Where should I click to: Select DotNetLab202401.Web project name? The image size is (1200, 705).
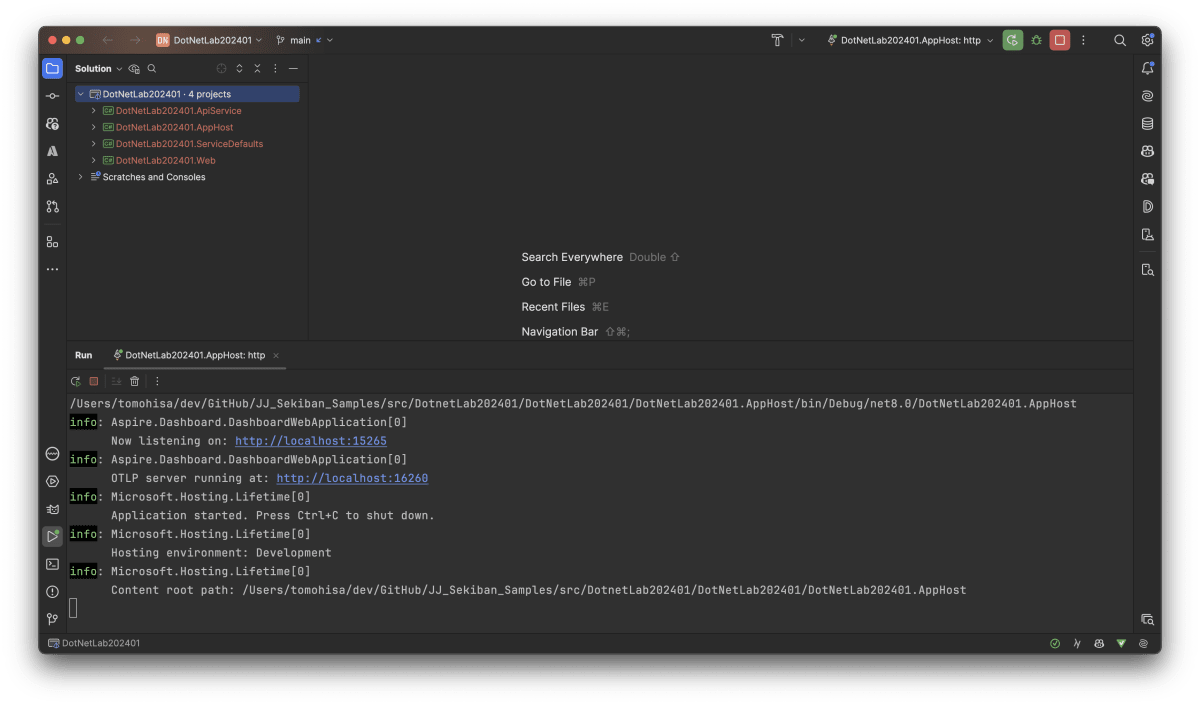165,160
